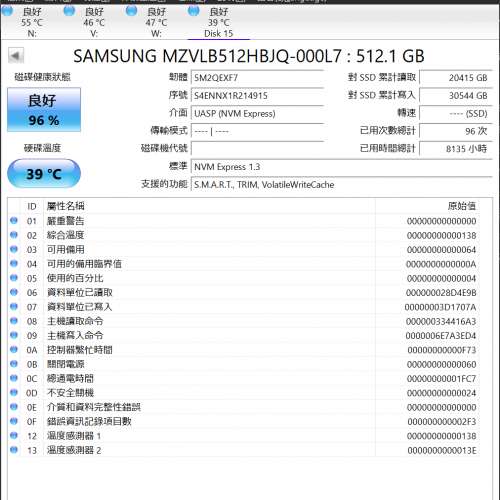
Task: Select the 不安全關機 attribute name
Action: point(70,393)
